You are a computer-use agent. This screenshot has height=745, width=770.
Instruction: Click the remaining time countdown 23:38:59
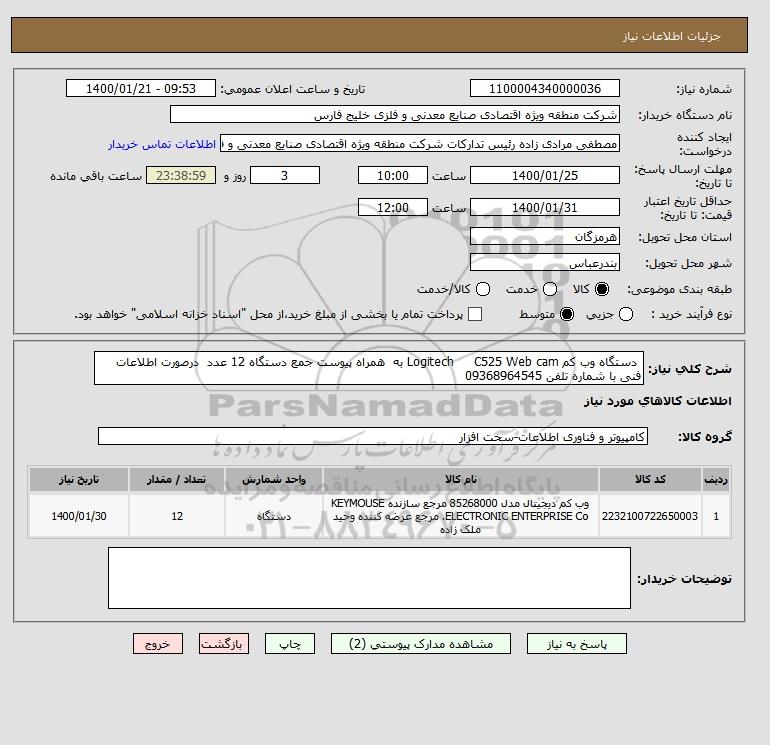tap(181, 175)
